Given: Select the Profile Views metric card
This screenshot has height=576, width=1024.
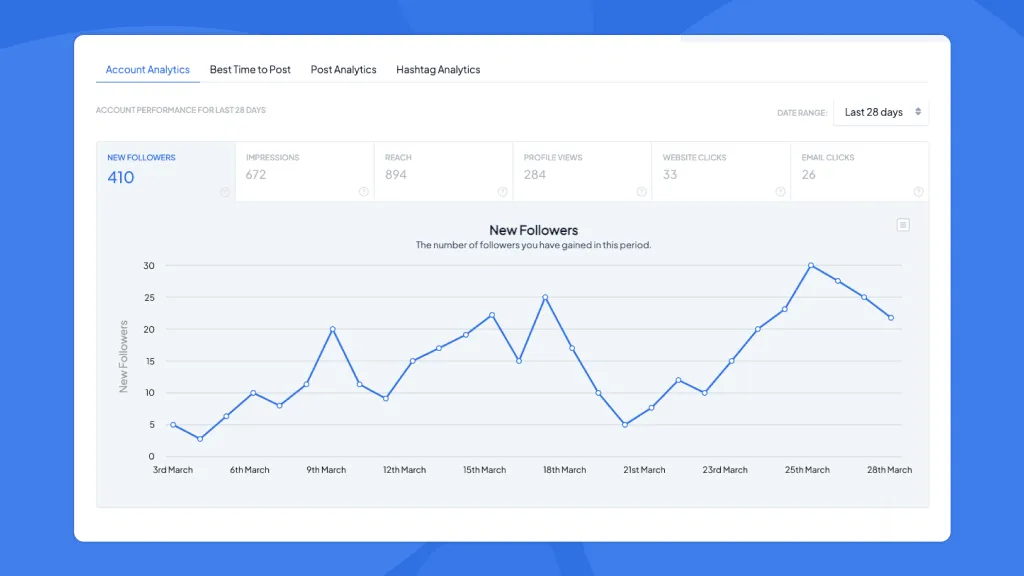Looking at the screenshot, I should point(583,172).
